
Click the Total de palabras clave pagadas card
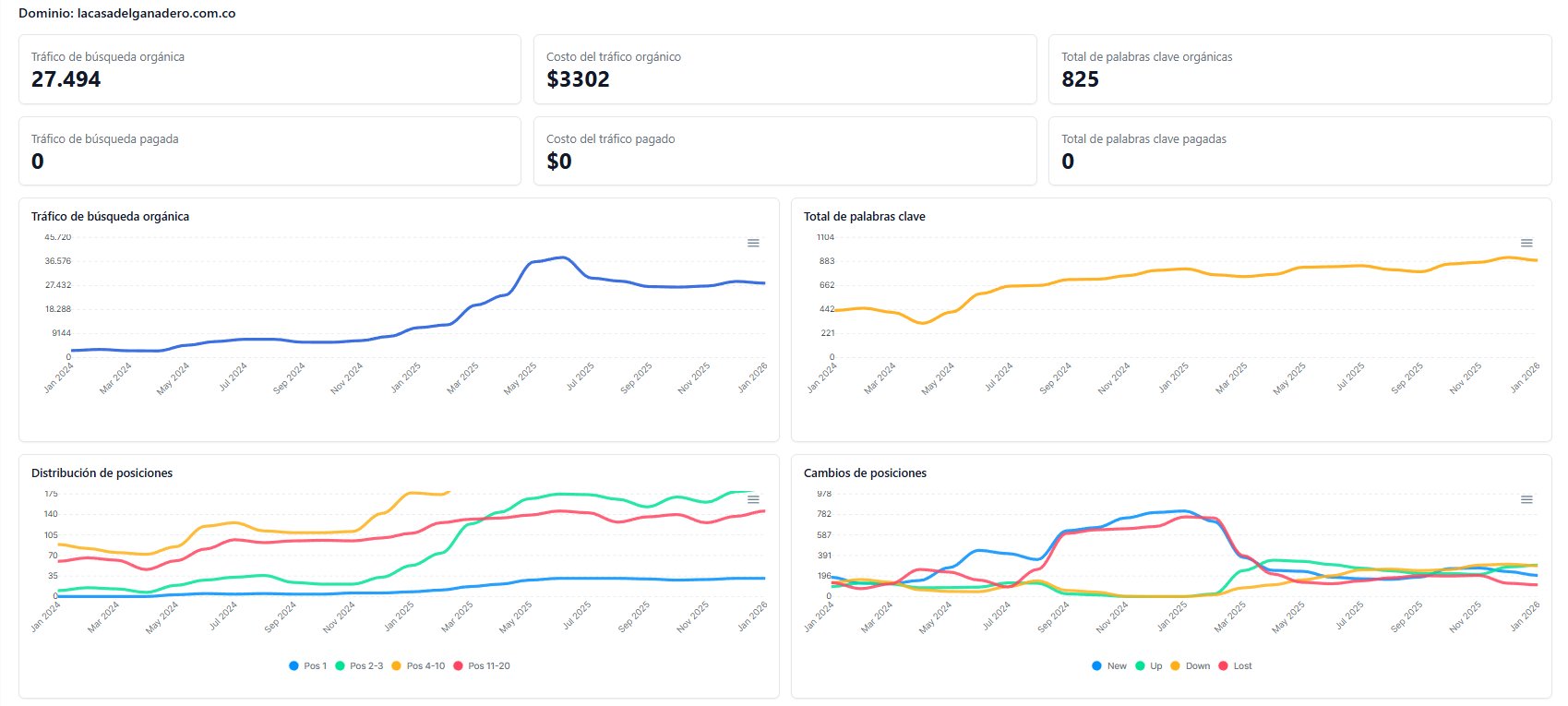pos(1299,150)
